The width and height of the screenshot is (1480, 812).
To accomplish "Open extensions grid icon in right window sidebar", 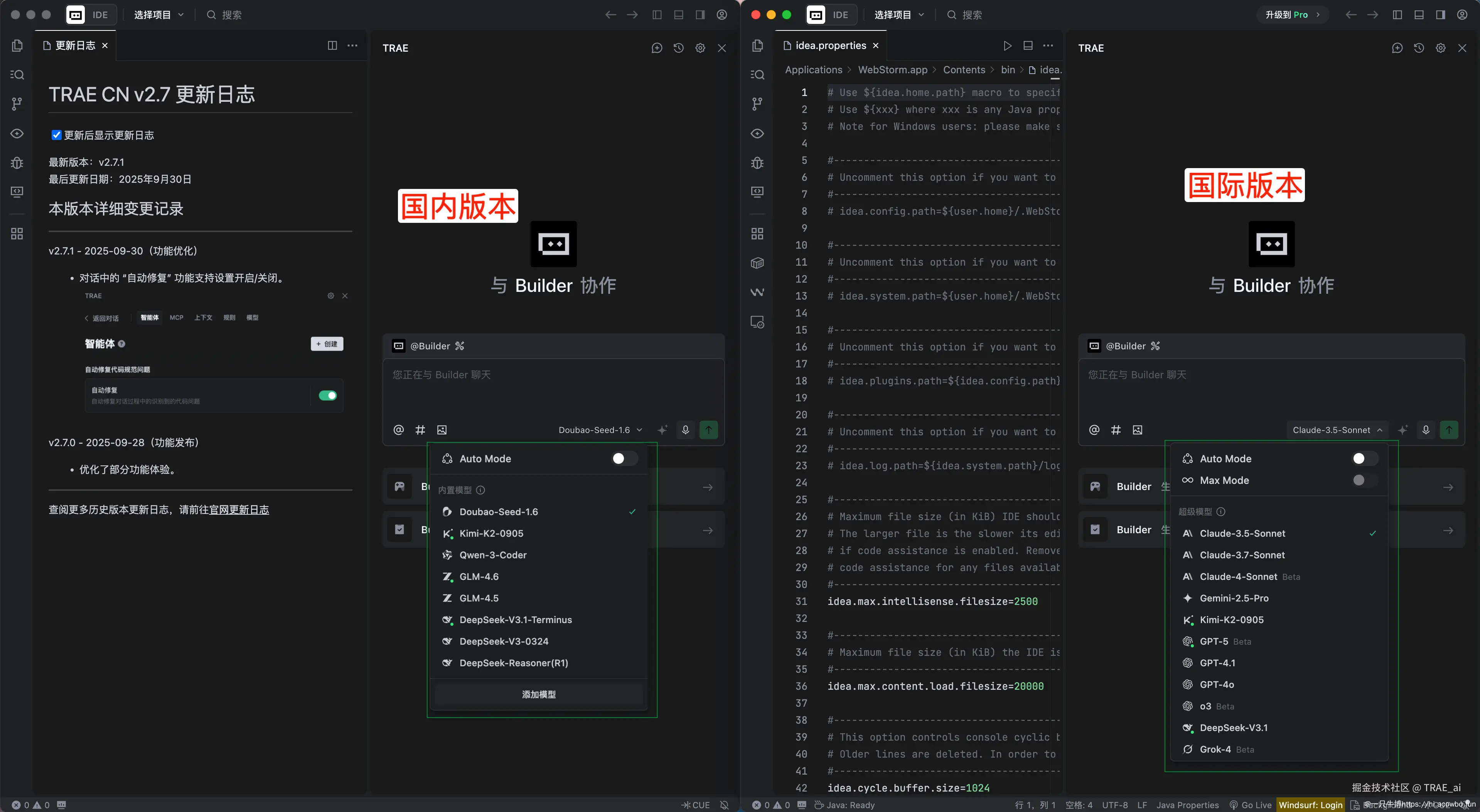I will pyautogui.click(x=757, y=234).
